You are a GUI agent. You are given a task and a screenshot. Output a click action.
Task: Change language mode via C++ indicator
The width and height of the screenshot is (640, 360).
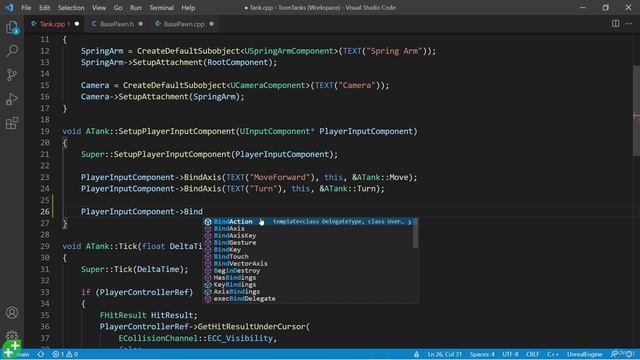click(553, 354)
